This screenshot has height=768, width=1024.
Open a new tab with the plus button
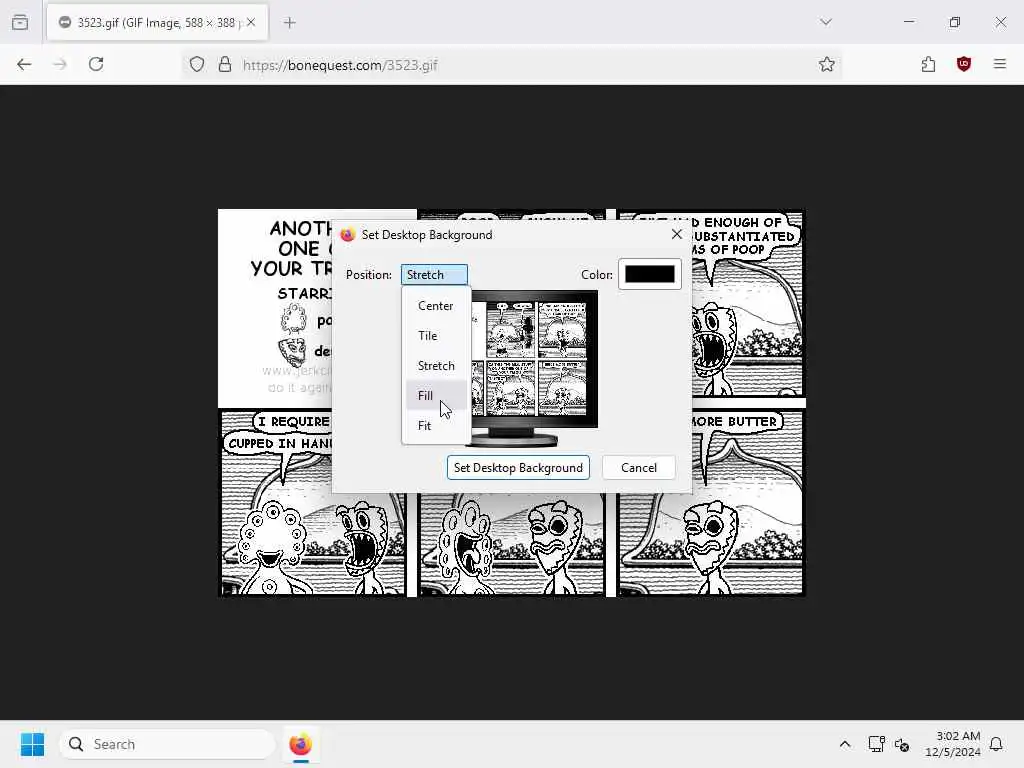pos(290,23)
